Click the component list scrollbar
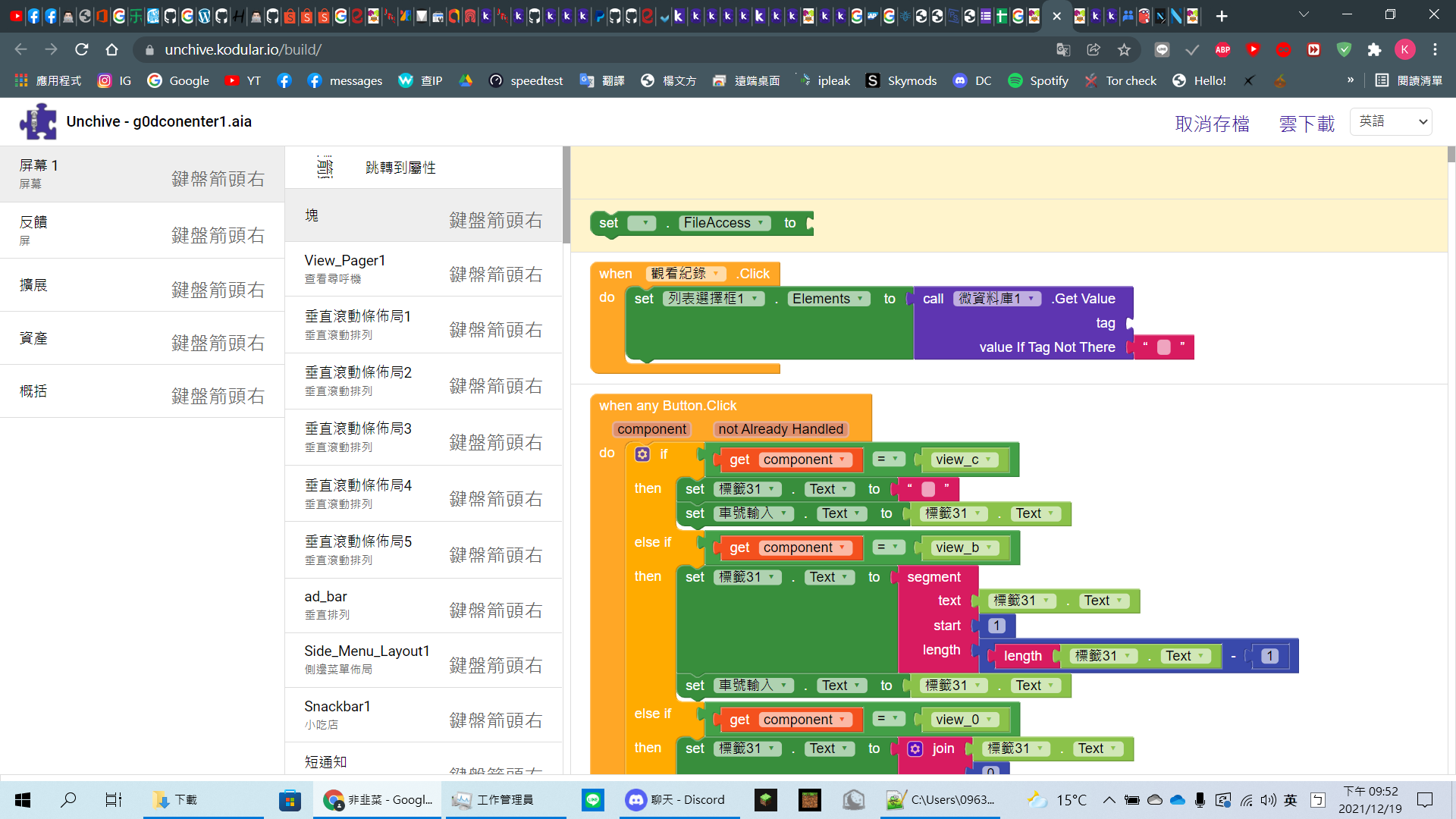Viewport: 1456px width, 819px height. [x=566, y=195]
